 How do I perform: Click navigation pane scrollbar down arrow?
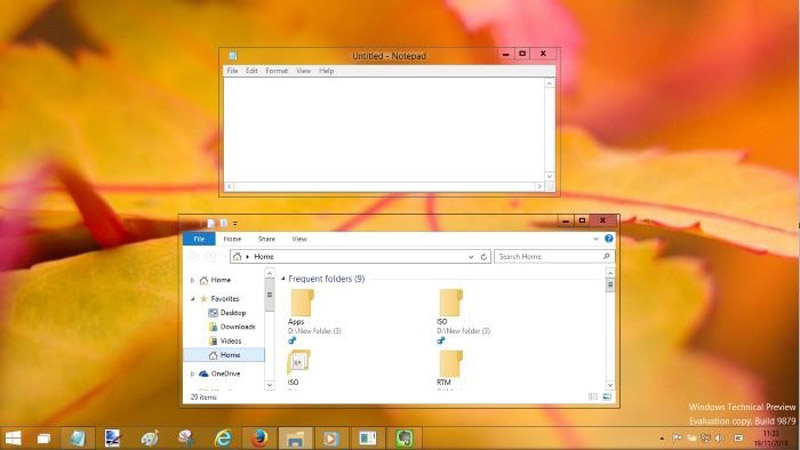[269, 385]
